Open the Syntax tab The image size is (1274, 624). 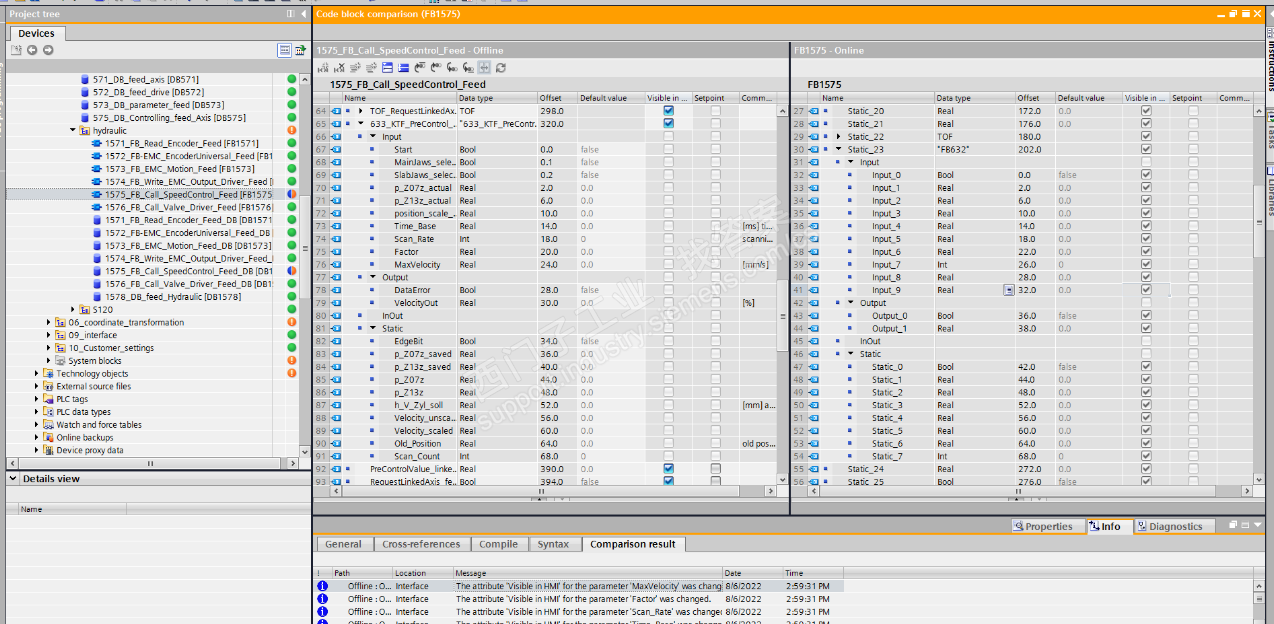pos(553,544)
